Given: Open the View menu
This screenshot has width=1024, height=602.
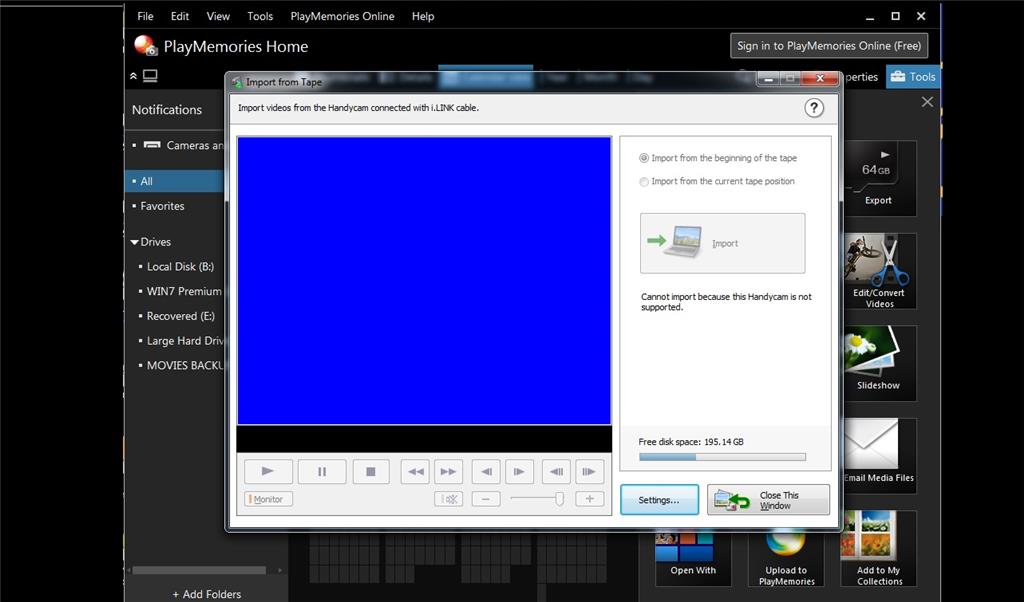Looking at the screenshot, I should pos(218,16).
